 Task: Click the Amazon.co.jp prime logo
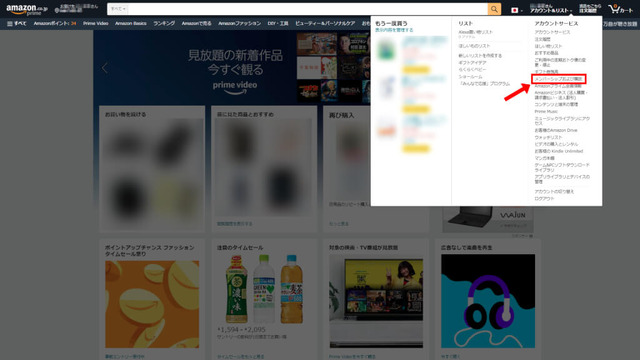(27, 9)
